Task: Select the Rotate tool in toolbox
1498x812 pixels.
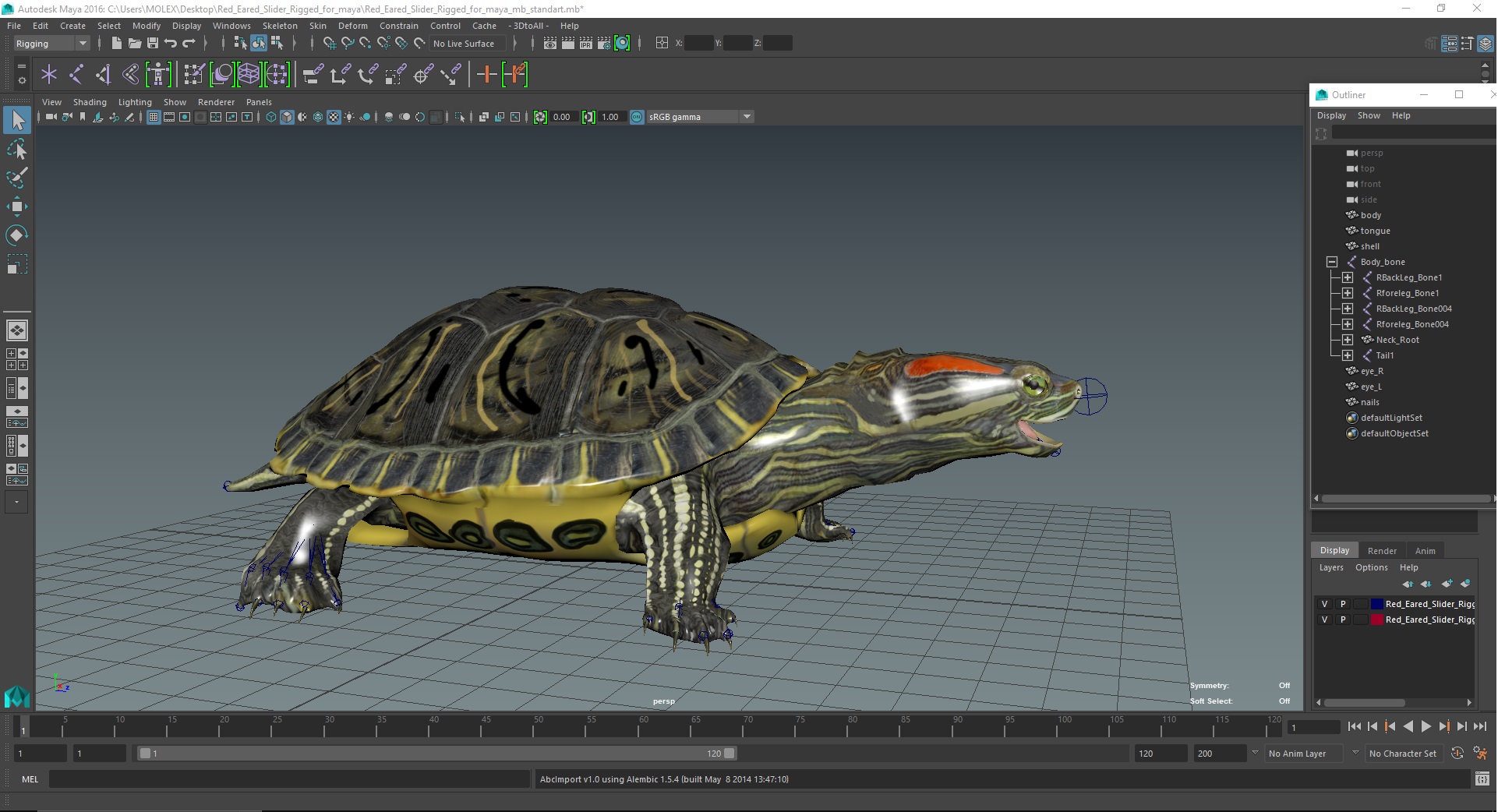Action: point(16,235)
